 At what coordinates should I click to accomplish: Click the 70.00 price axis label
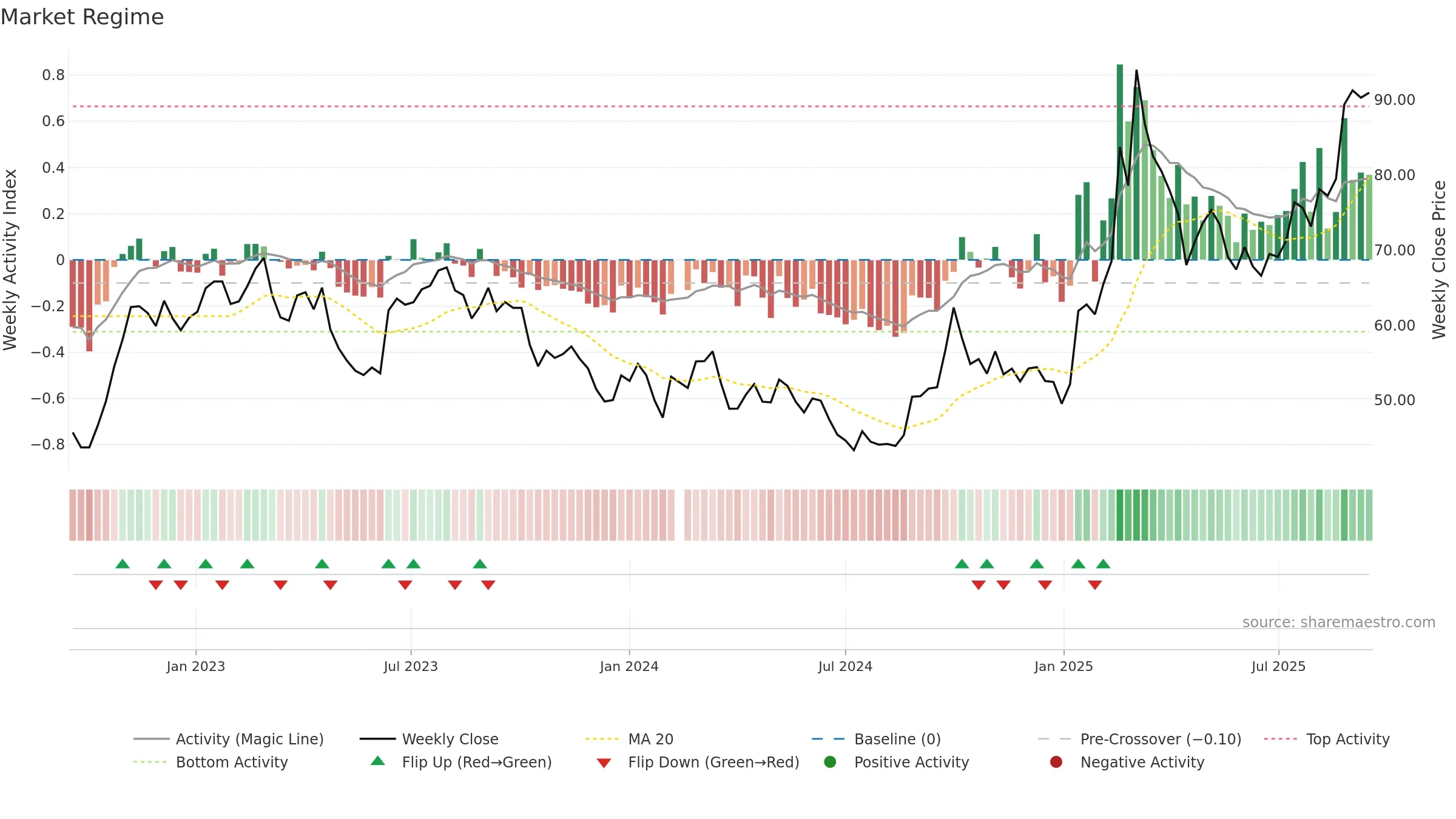1395,250
